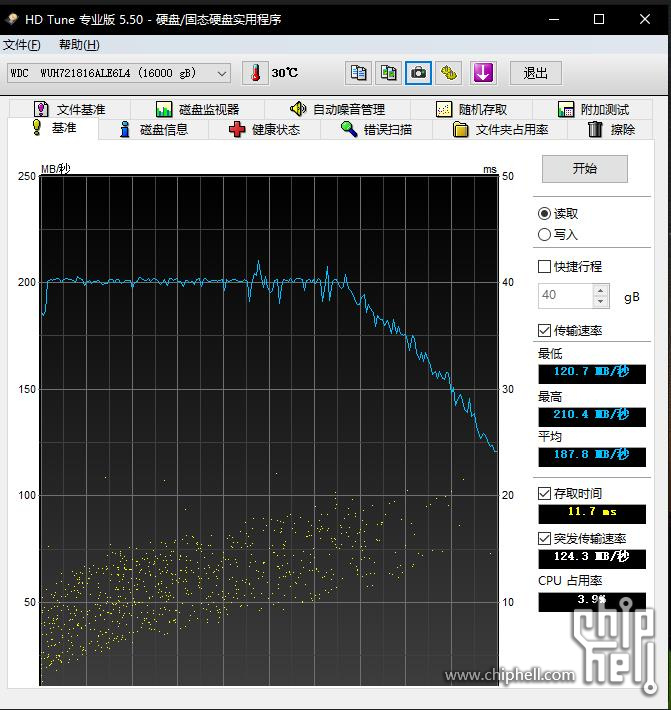The width and height of the screenshot is (671, 710).
Task: Switch to the 随机存取 tab
Action: click(471, 109)
